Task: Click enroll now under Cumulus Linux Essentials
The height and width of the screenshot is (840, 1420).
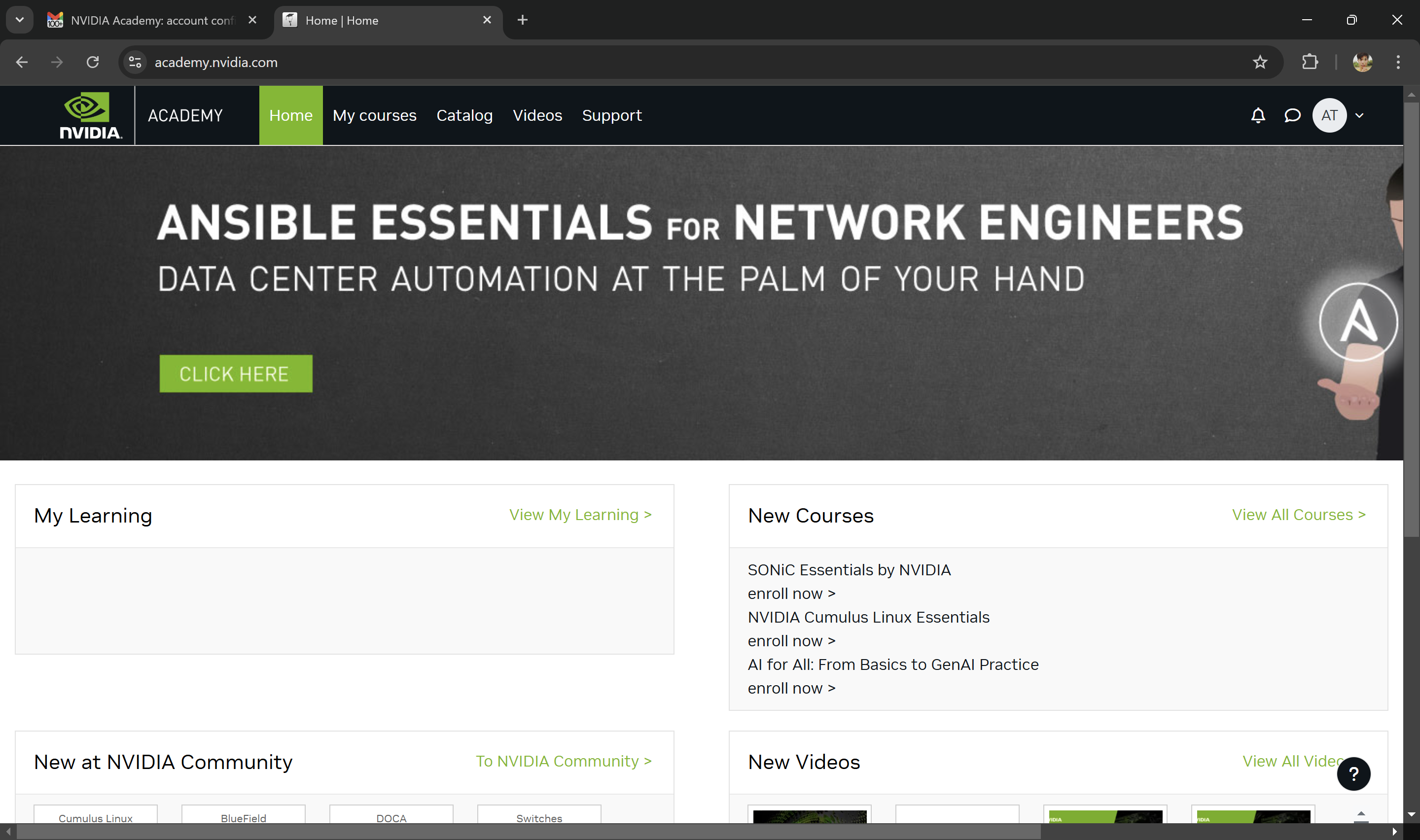Action: pyautogui.click(x=791, y=641)
